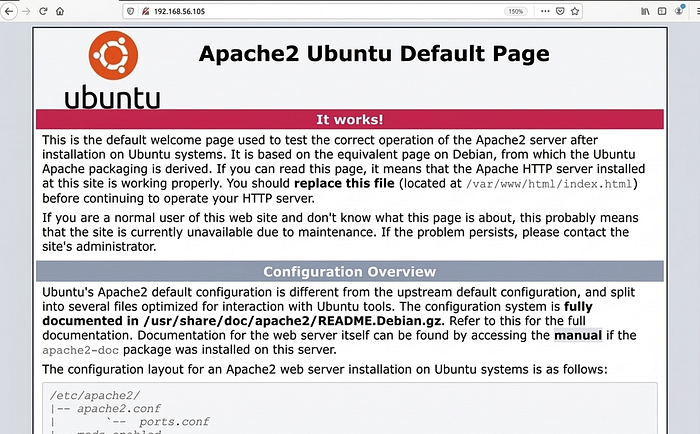Show the sidebars toolbar icon
The width and height of the screenshot is (700, 434).
point(662,11)
